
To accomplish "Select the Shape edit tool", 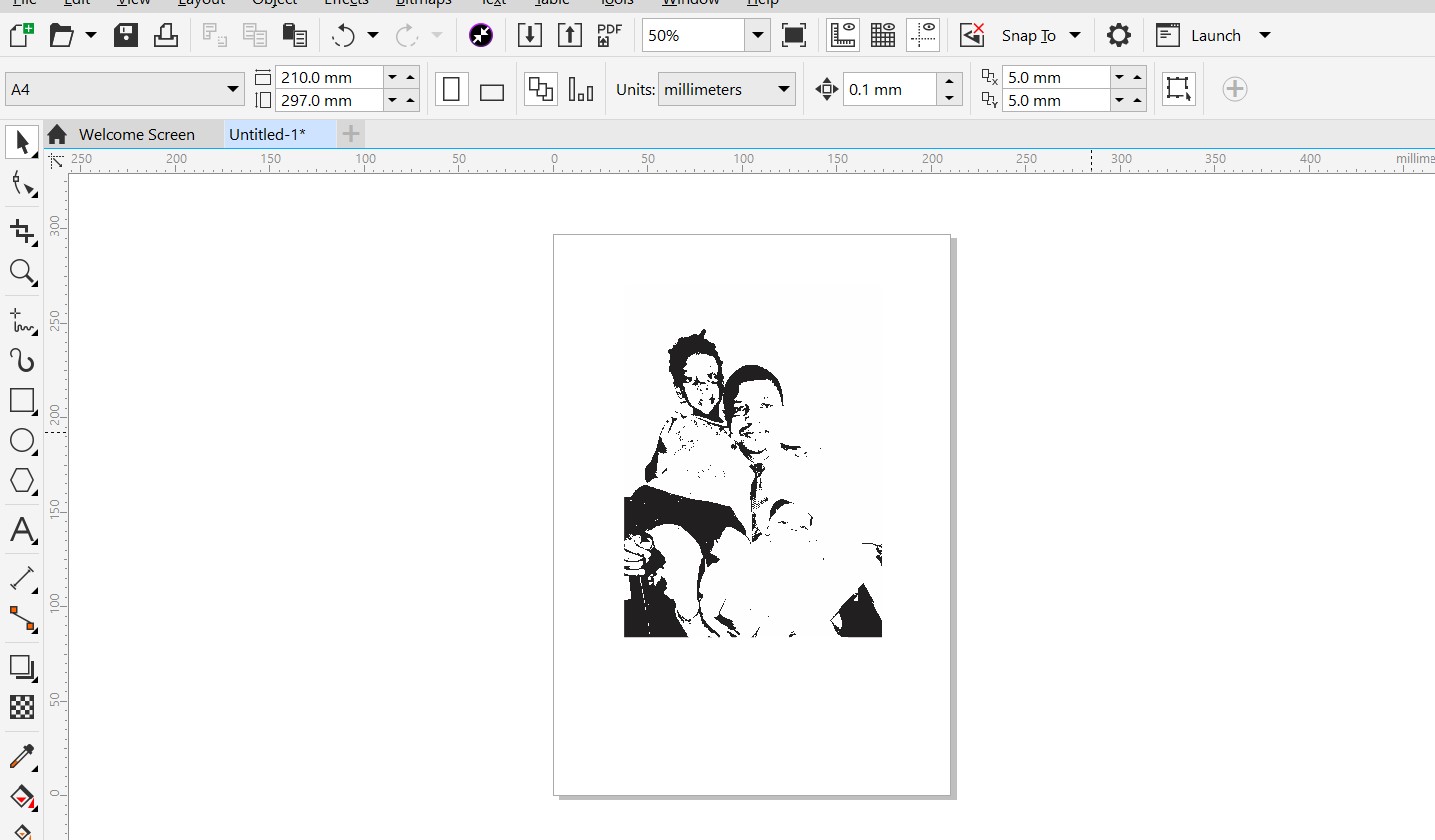I will tap(22, 184).
